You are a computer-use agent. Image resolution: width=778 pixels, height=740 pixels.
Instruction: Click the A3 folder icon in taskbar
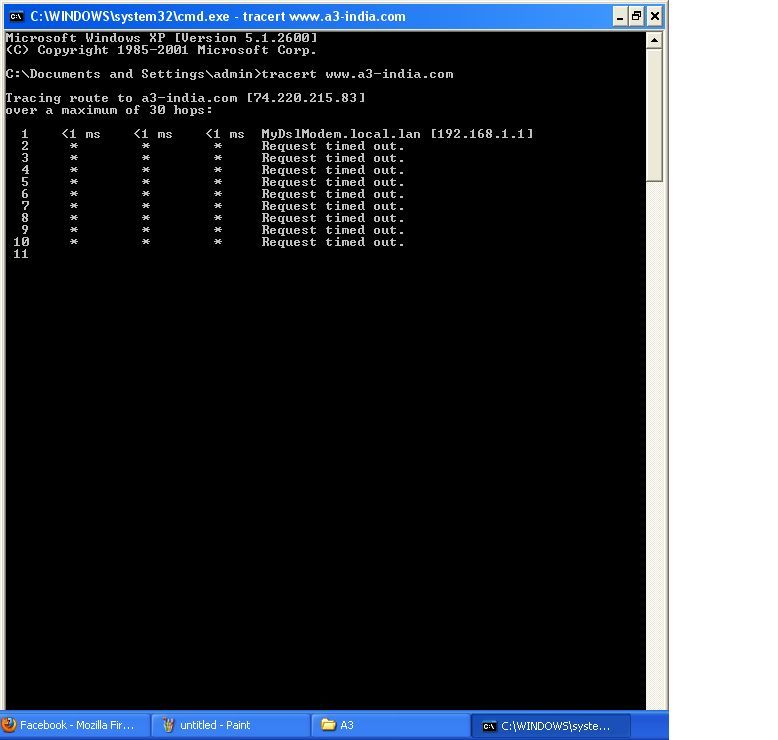pyautogui.click(x=328, y=725)
